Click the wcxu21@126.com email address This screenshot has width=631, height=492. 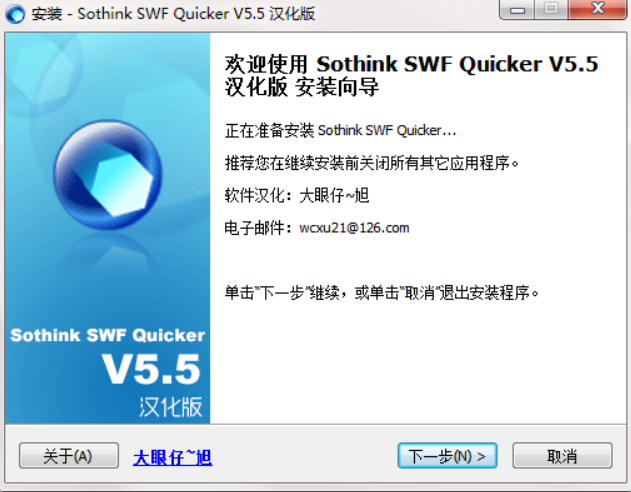pos(354,228)
